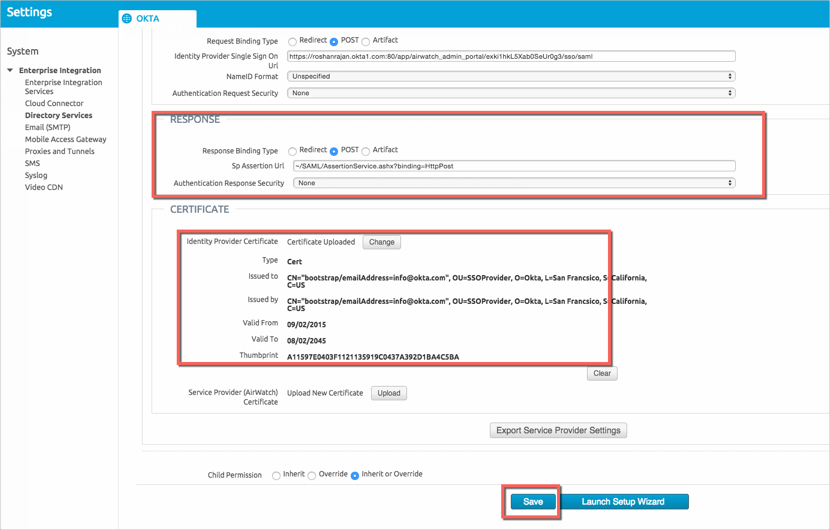Open Authentication Response Security dropdown
The image size is (830, 530).
tap(514, 183)
